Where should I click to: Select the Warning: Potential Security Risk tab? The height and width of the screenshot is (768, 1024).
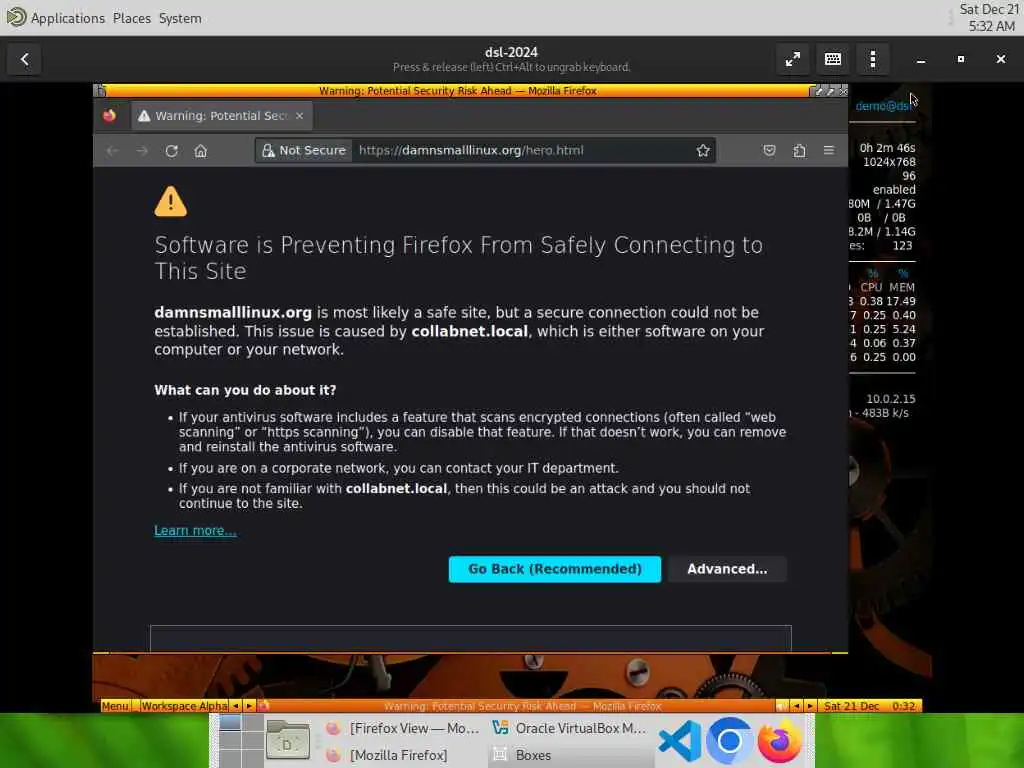coord(221,116)
